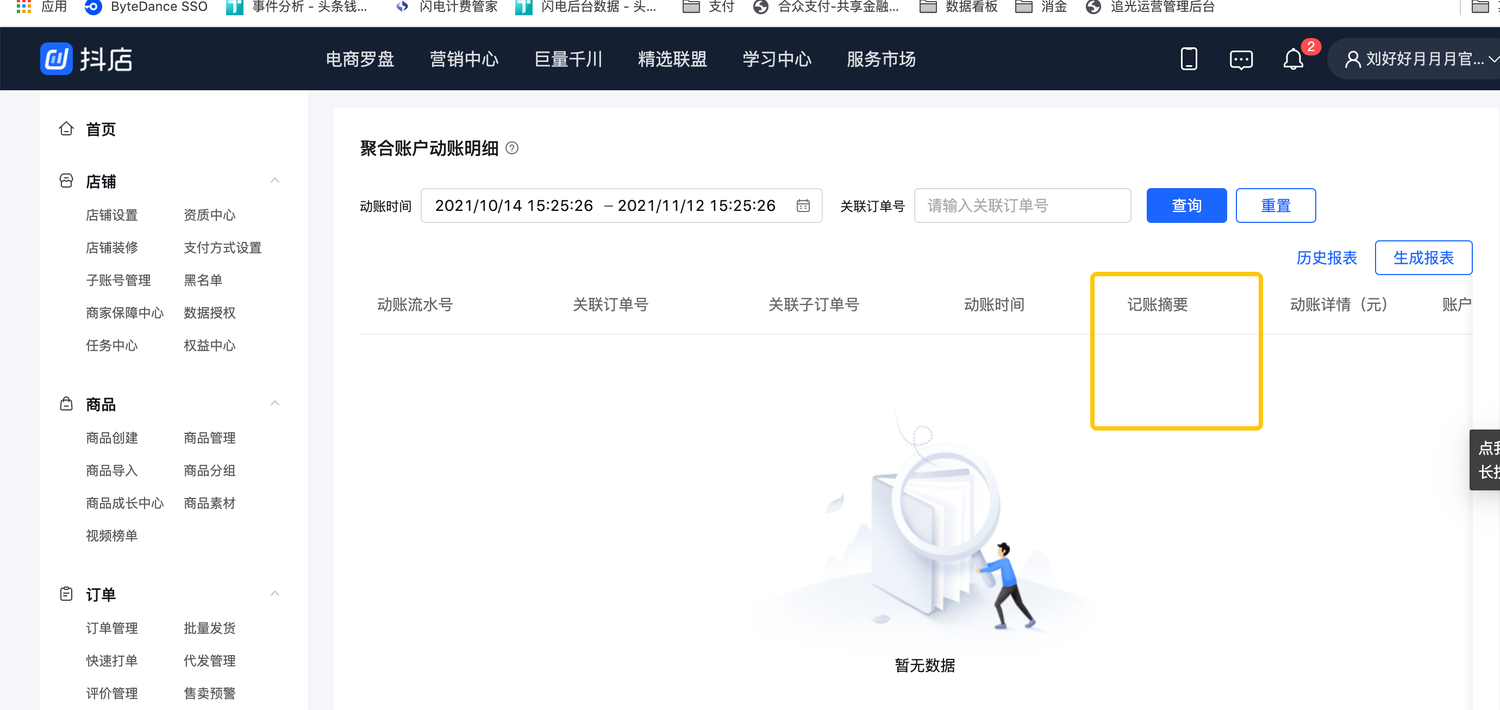This screenshot has height=710, width=1500.
Task: Click the 查询 query button
Action: point(1186,205)
